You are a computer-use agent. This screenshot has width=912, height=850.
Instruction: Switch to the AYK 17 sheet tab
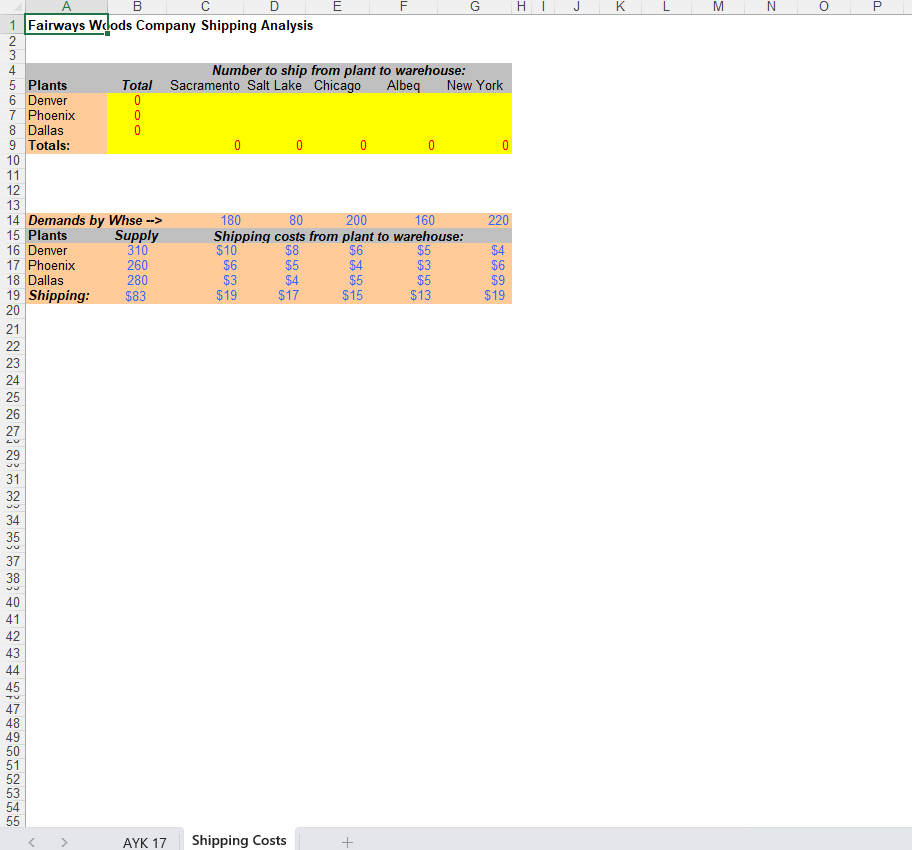point(145,843)
